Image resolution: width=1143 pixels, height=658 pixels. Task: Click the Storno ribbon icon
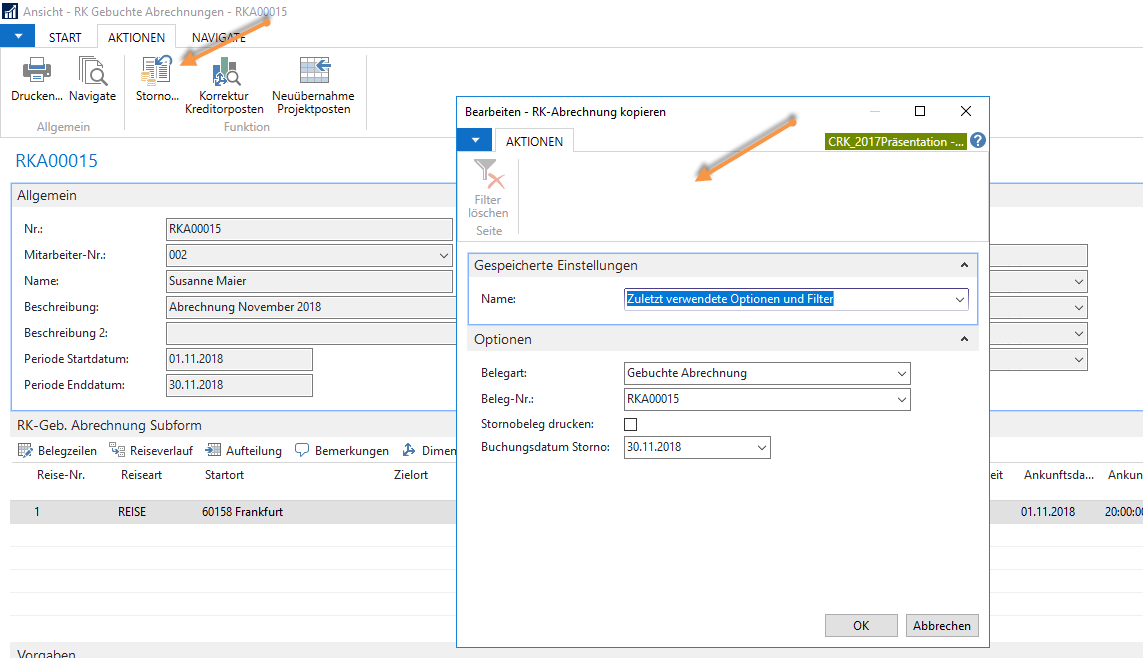click(157, 71)
